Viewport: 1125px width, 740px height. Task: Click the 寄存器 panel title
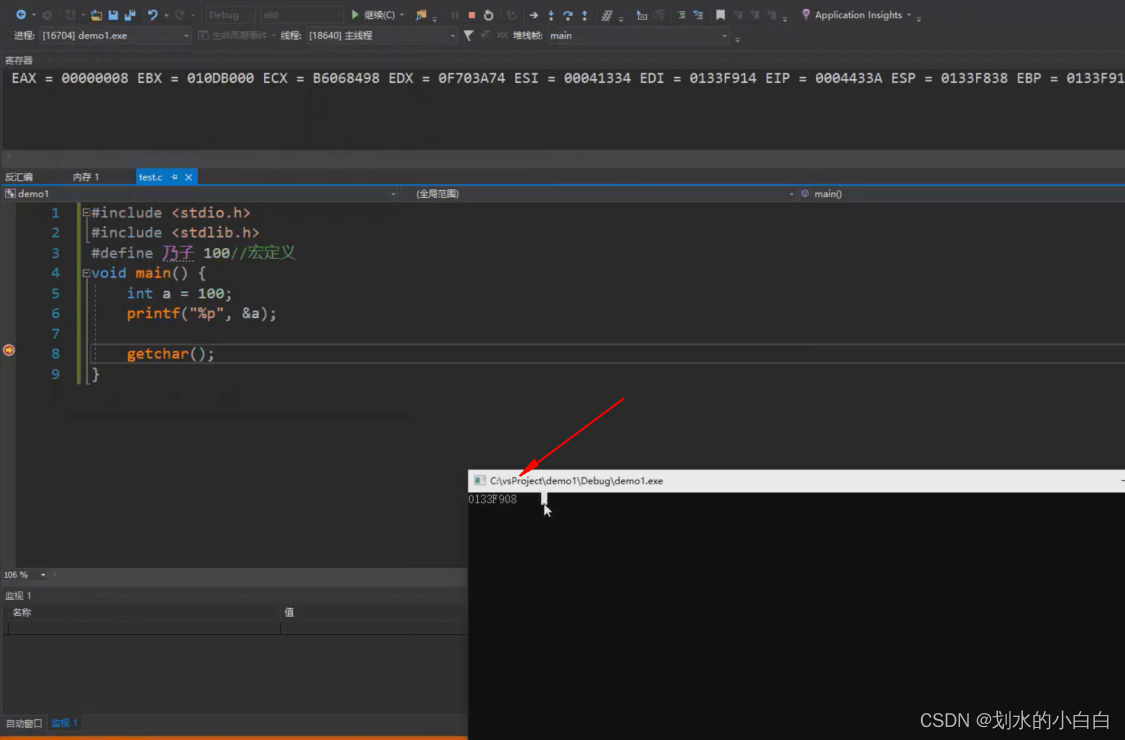pyautogui.click(x=19, y=60)
